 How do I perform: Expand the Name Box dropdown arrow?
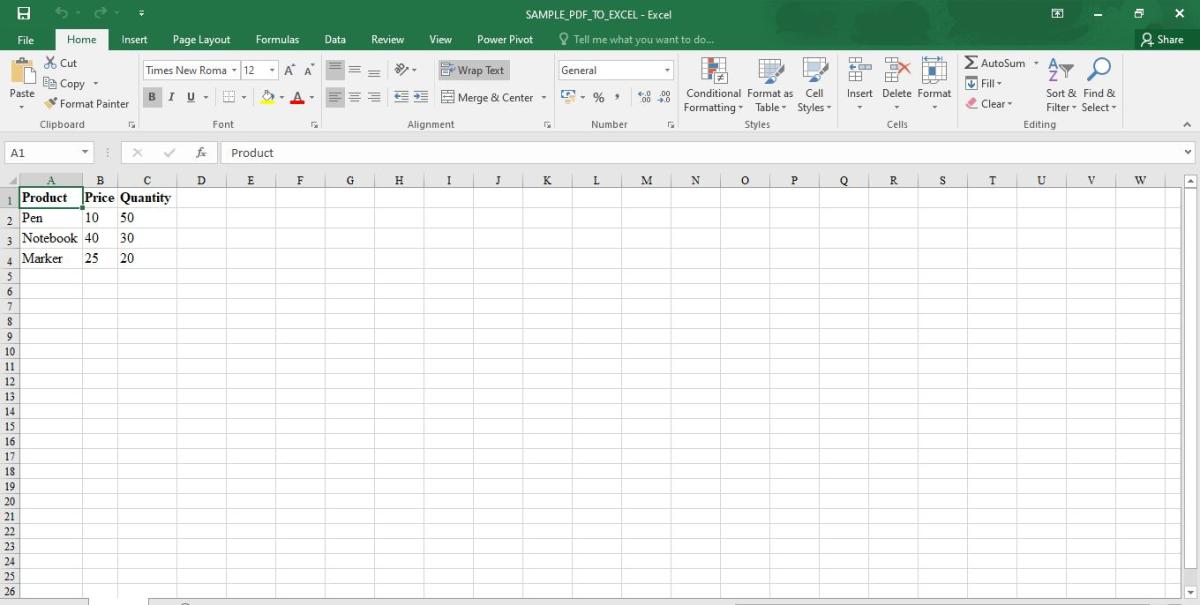click(x=85, y=153)
